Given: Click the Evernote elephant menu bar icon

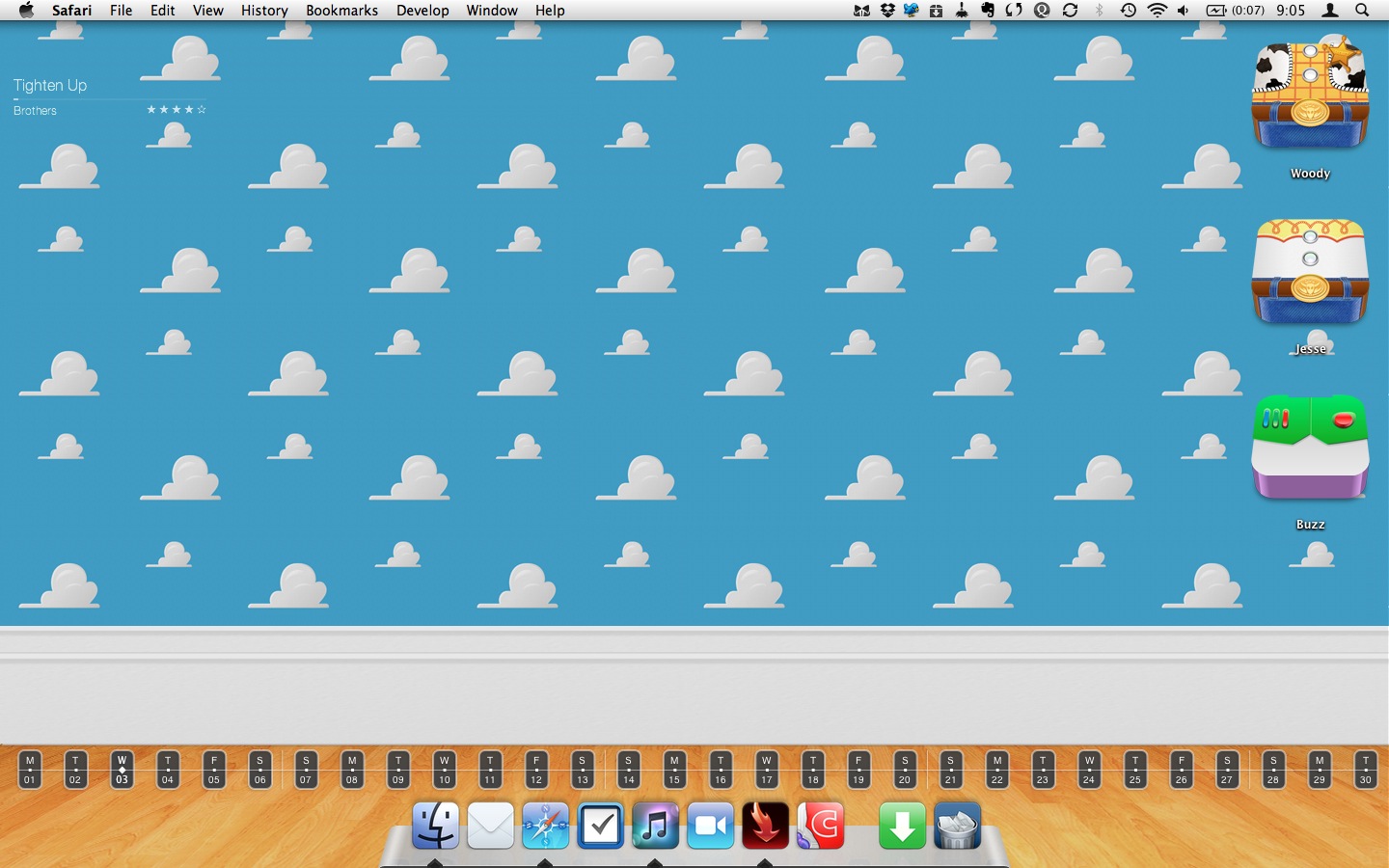Looking at the screenshot, I should (988, 11).
